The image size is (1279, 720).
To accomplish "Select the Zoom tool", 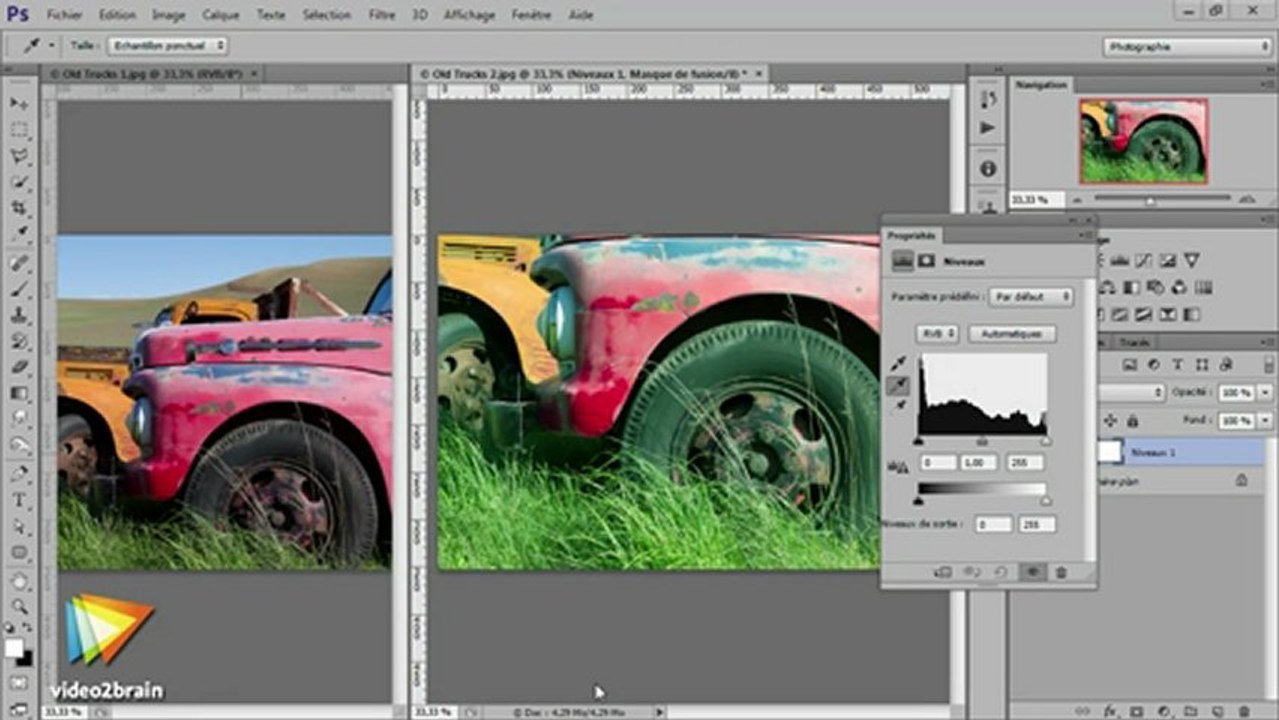I will (x=19, y=607).
